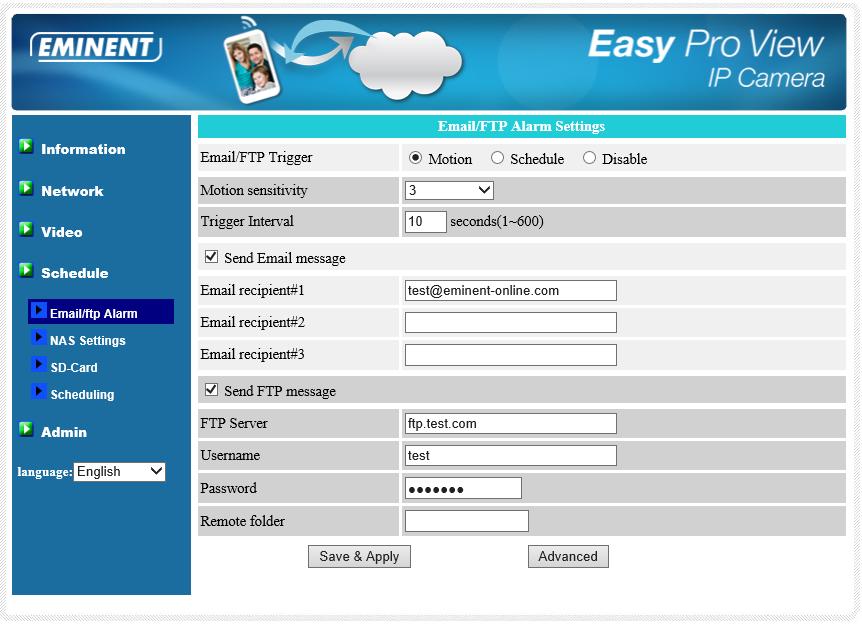Open the Network menu

coord(72,191)
